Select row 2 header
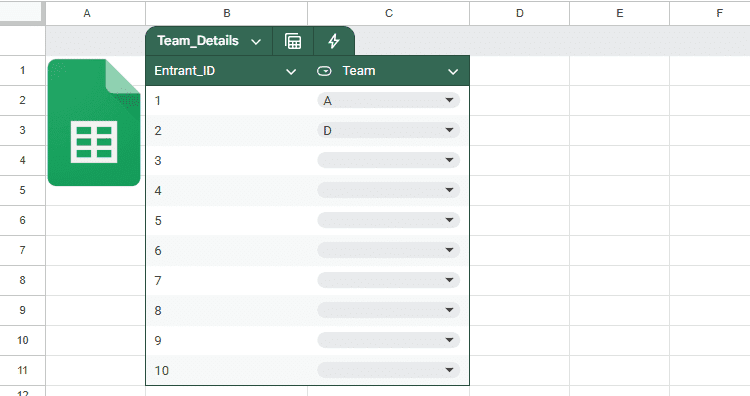The height and width of the screenshot is (396, 750). (x=22, y=100)
